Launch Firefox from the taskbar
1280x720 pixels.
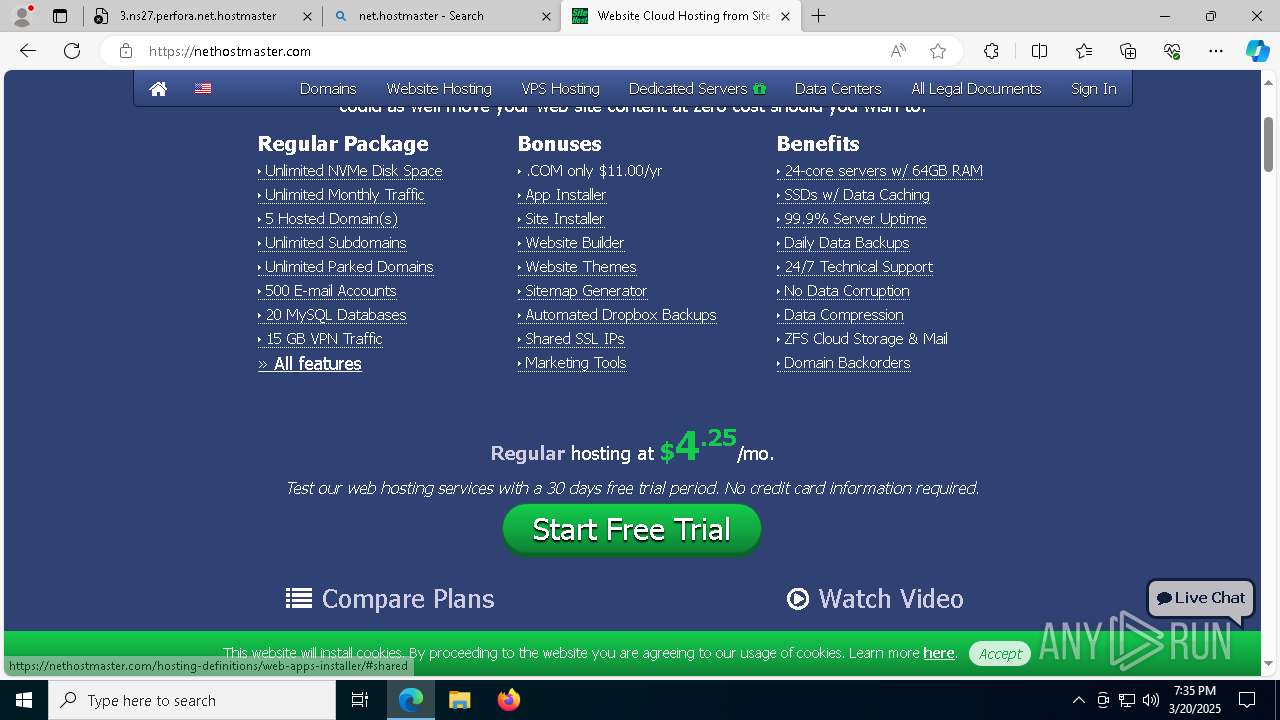click(x=508, y=700)
